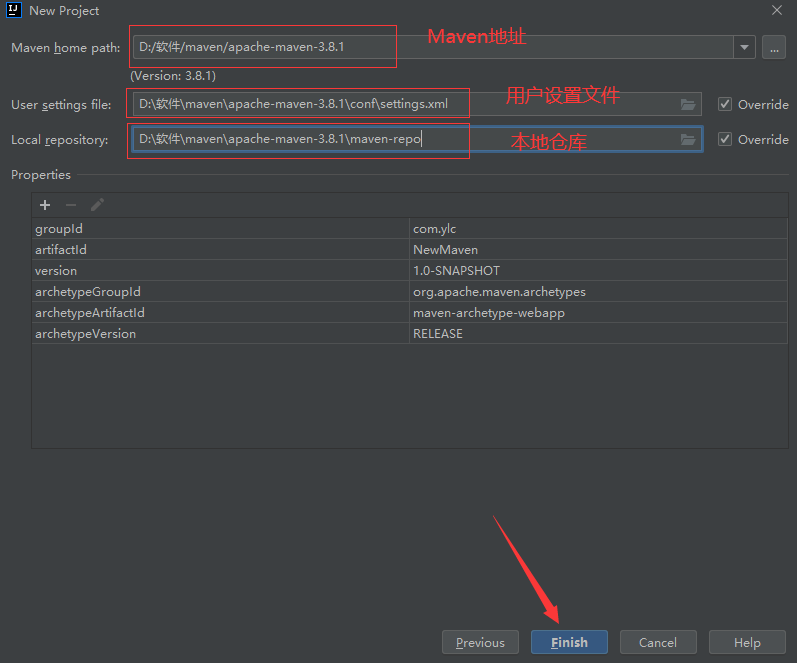Click the ellipsis browse button for Maven home

pyautogui.click(x=773, y=47)
